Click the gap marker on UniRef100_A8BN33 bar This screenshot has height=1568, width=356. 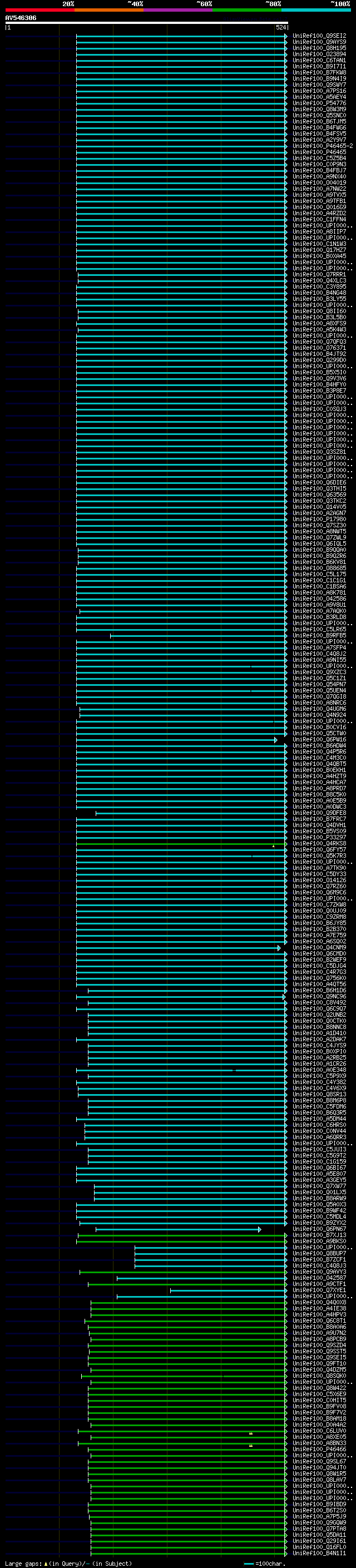(251, 1446)
